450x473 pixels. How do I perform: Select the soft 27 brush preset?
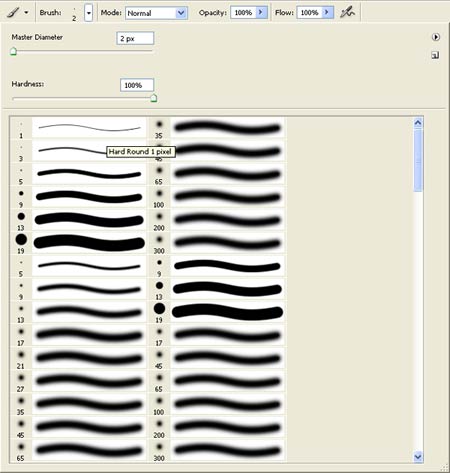tap(79, 381)
